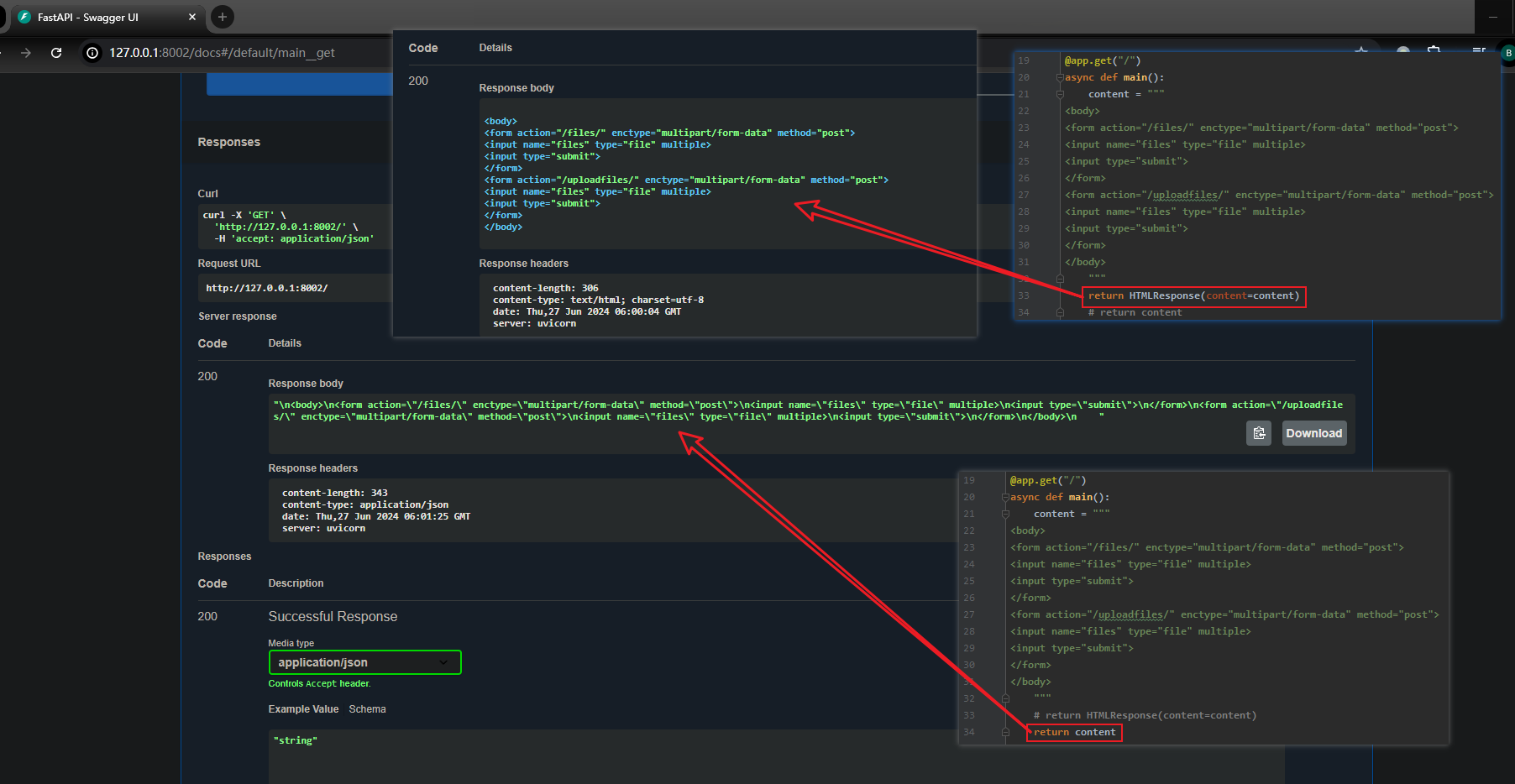The image size is (1515, 784).
Task: Open a new browser tab
Action: coord(222,17)
